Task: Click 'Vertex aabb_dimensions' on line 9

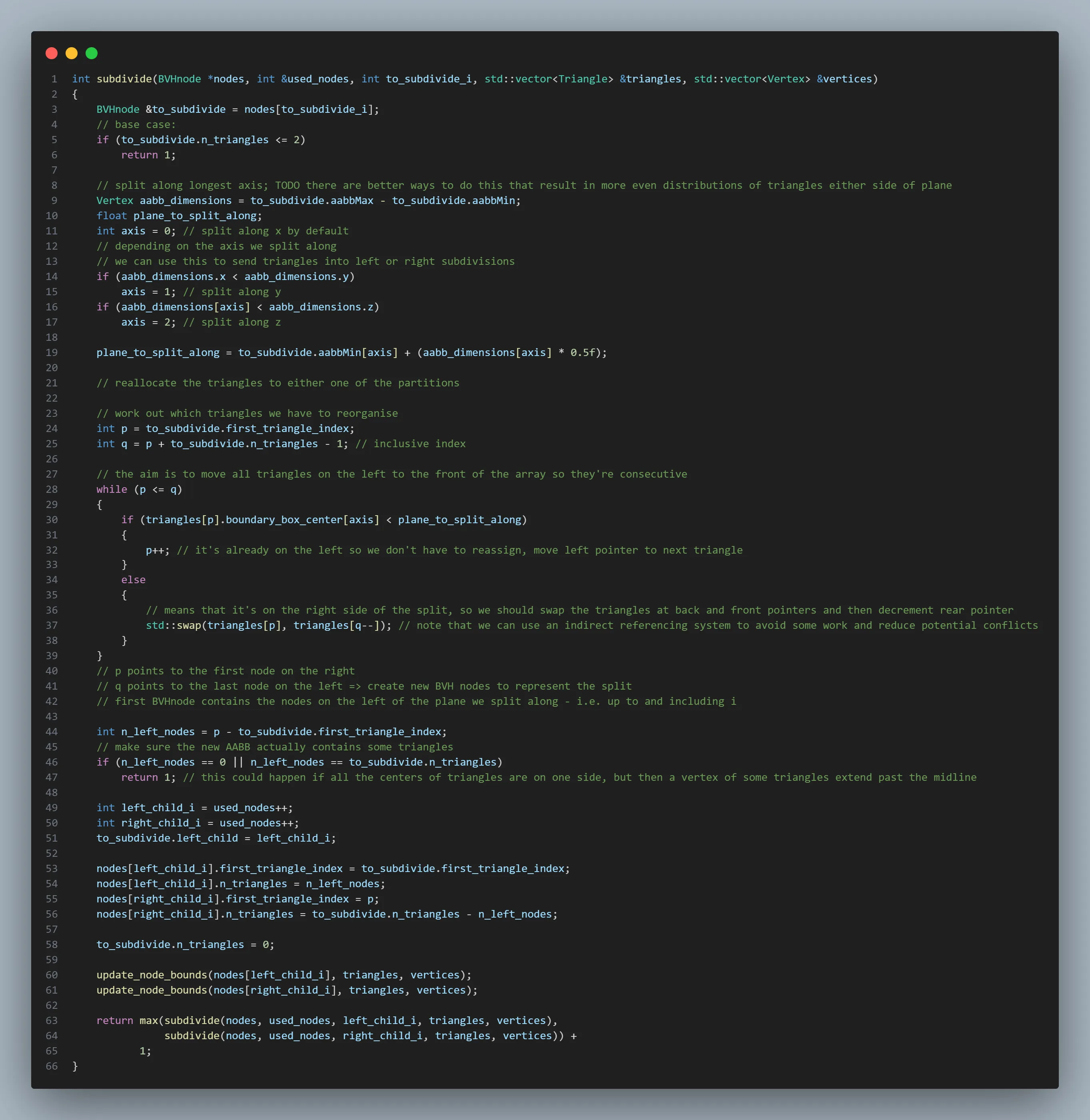Action: coord(164,200)
